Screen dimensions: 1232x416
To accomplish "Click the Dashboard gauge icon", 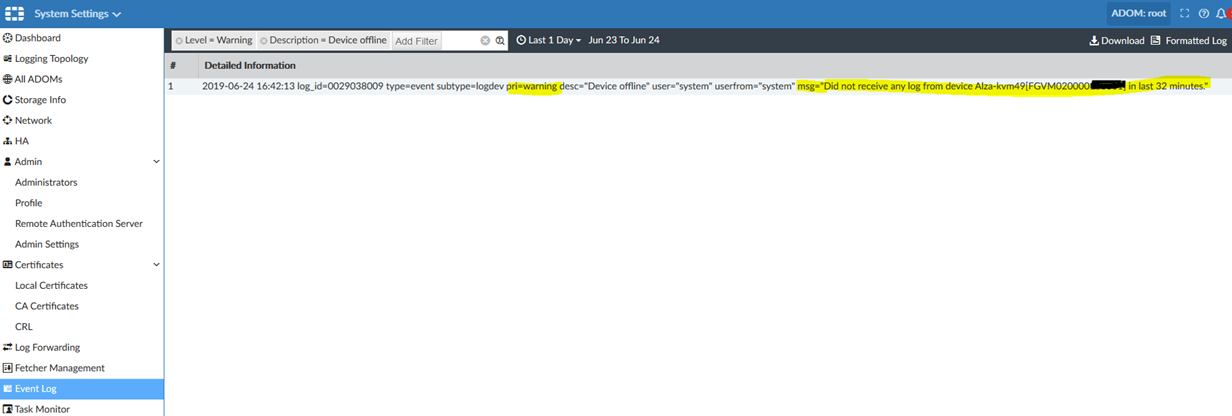I will (x=7, y=38).
